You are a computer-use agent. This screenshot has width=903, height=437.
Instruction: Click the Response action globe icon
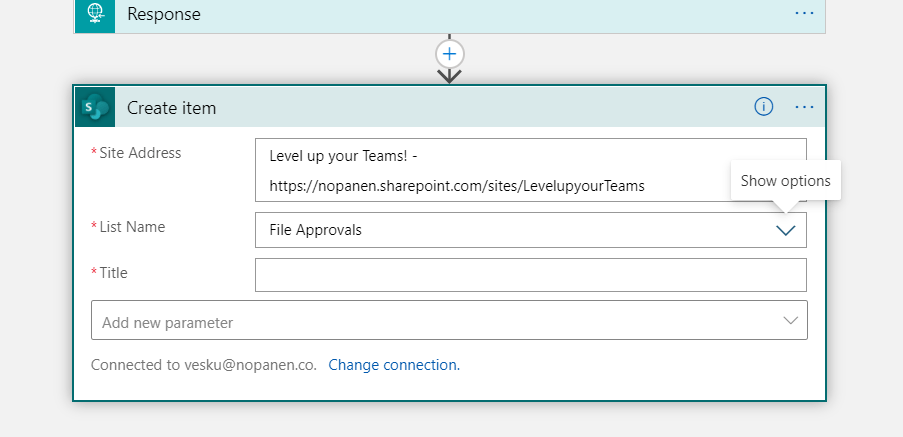point(95,15)
